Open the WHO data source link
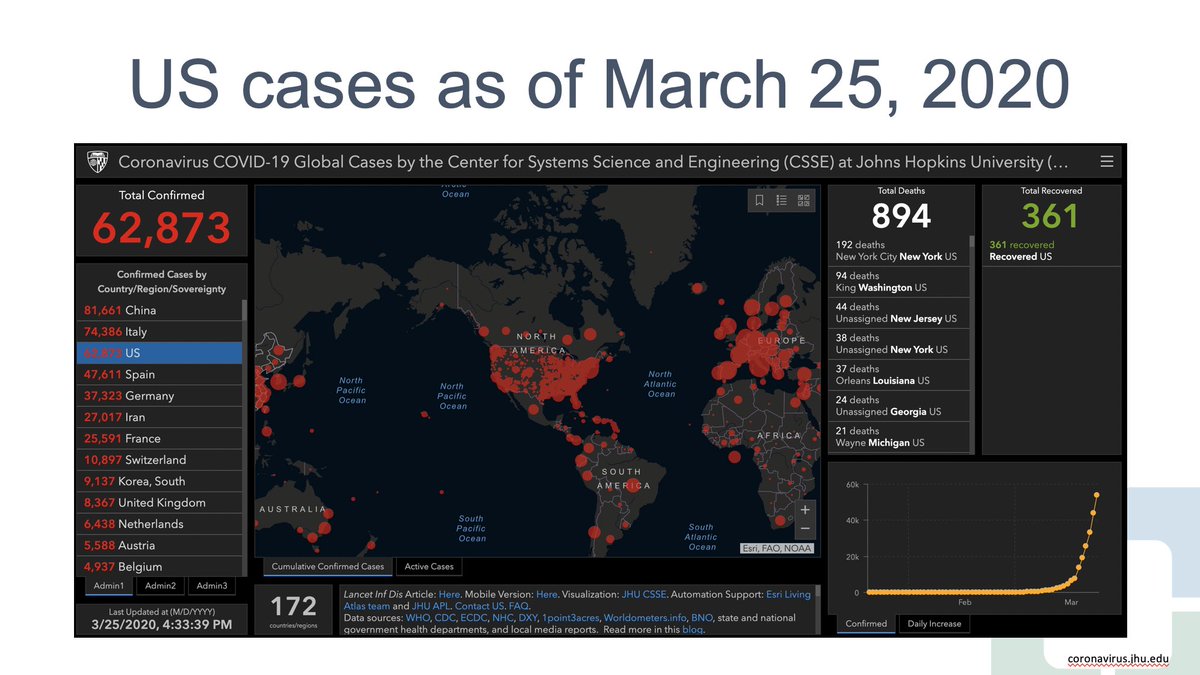This screenshot has height=675, width=1200. click(x=417, y=618)
